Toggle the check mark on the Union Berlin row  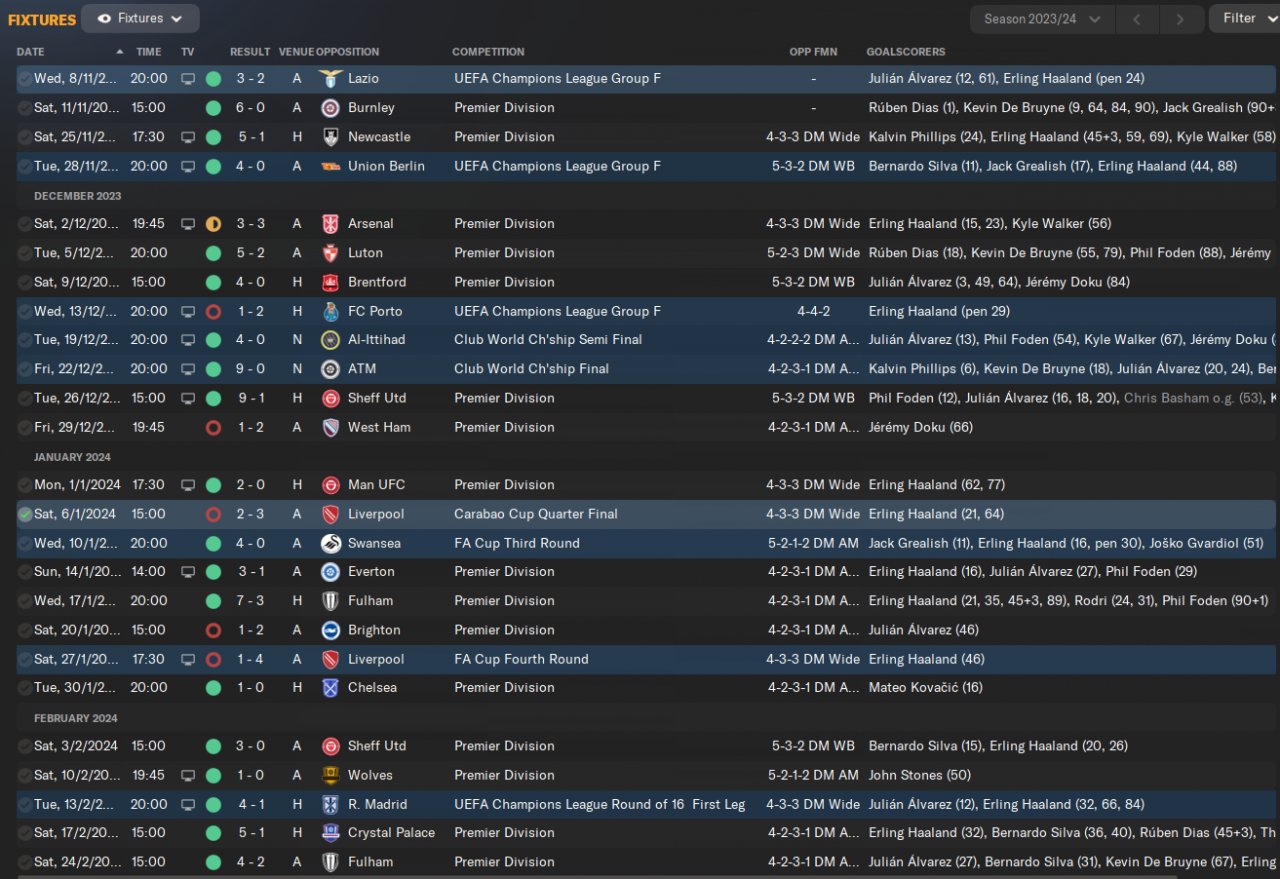coord(24,166)
